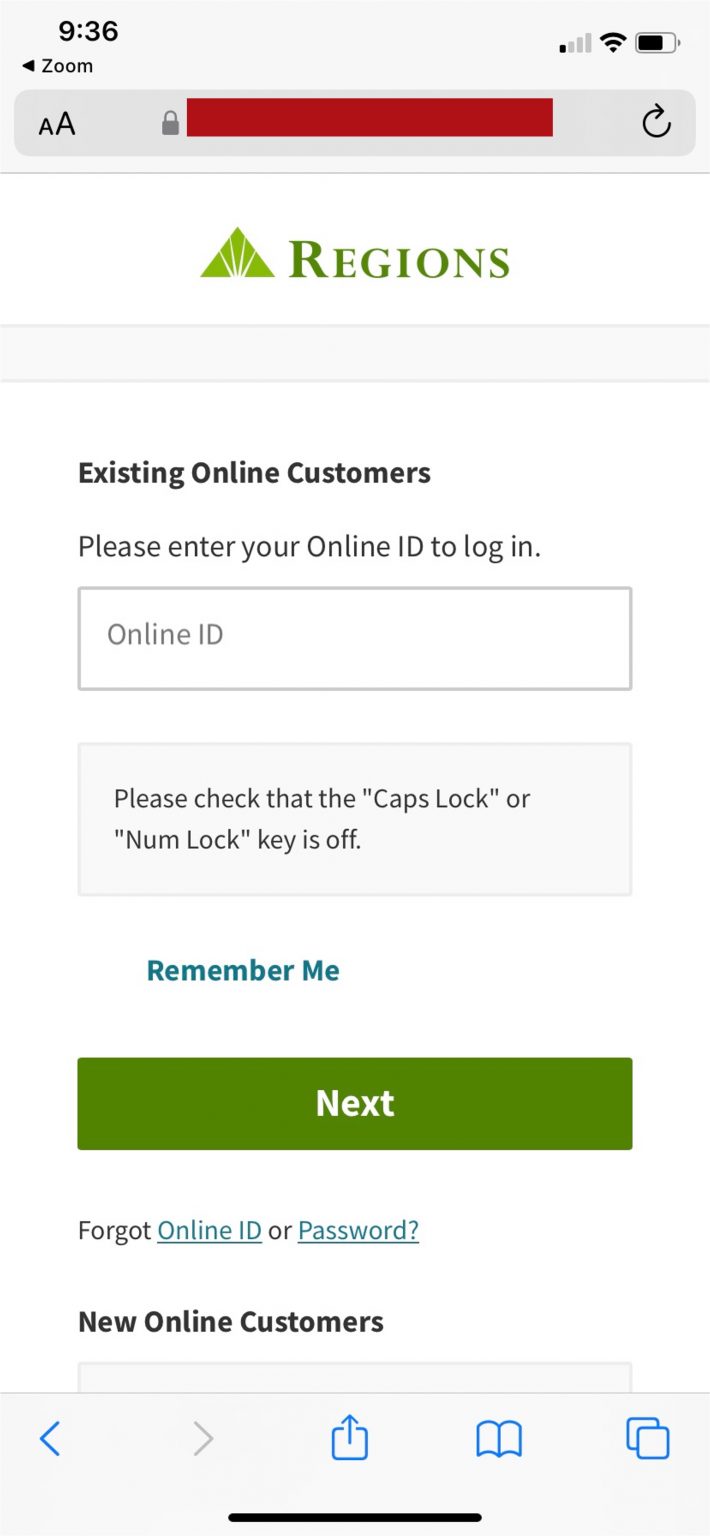The image size is (710, 1536).
Task: Tap the Wi-Fi status icon
Action: click(x=613, y=43)
